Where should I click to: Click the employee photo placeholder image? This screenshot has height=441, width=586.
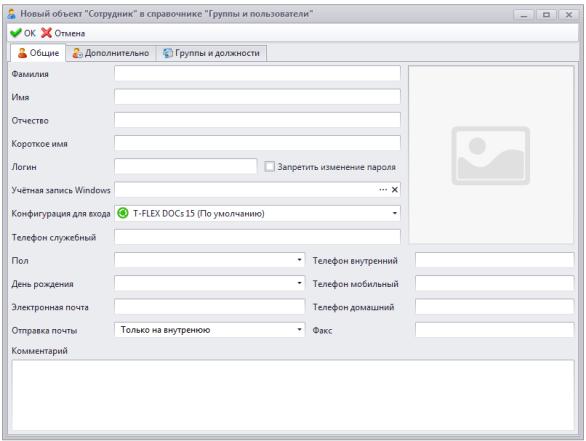(x=491, y=155)
